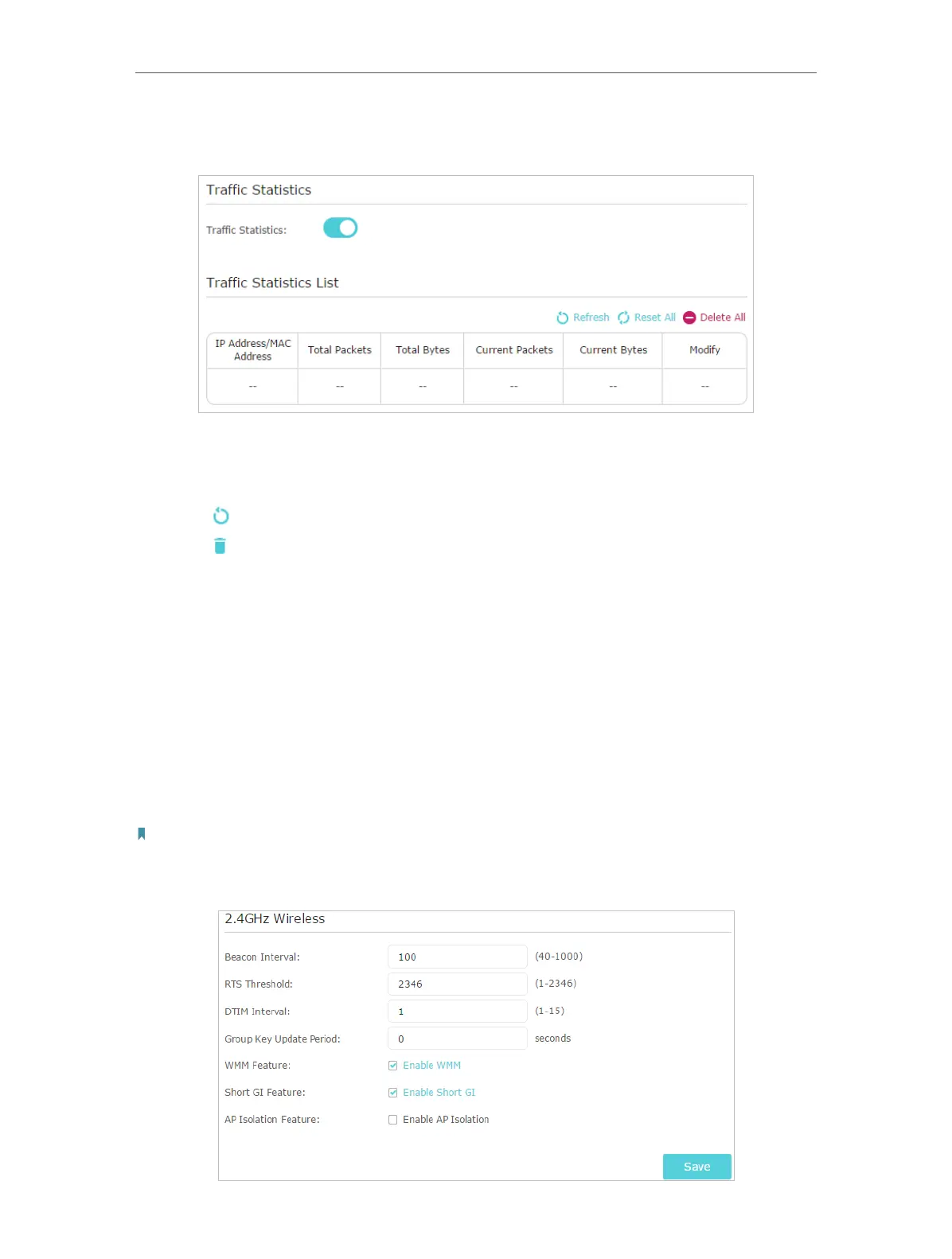Click the Group Key Update Period field
This screenshot has width=952, height=1259.
pos(457,1039)
